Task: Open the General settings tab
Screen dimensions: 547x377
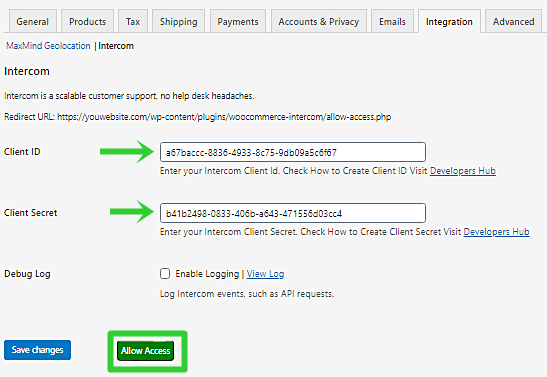Action: pos(32,22)
